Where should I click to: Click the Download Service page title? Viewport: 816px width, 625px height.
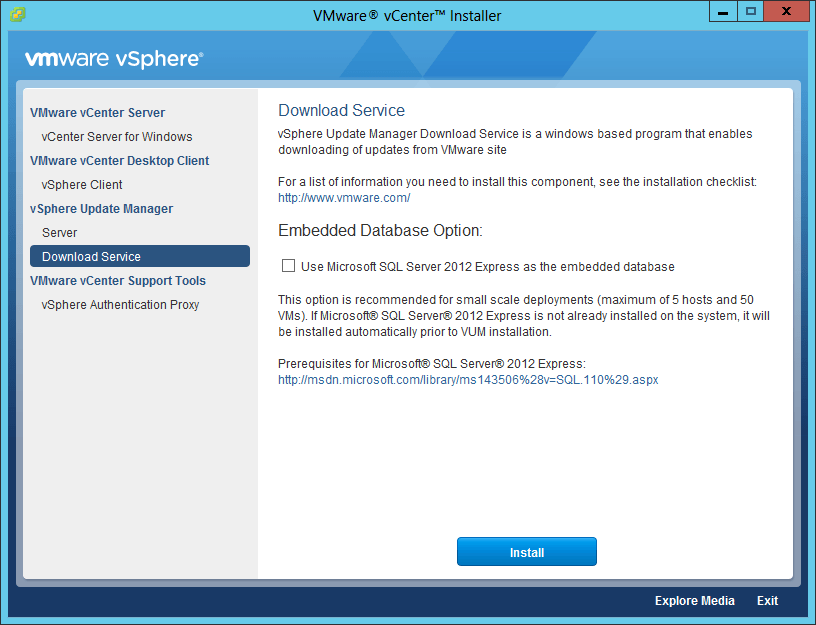point(341,110)
